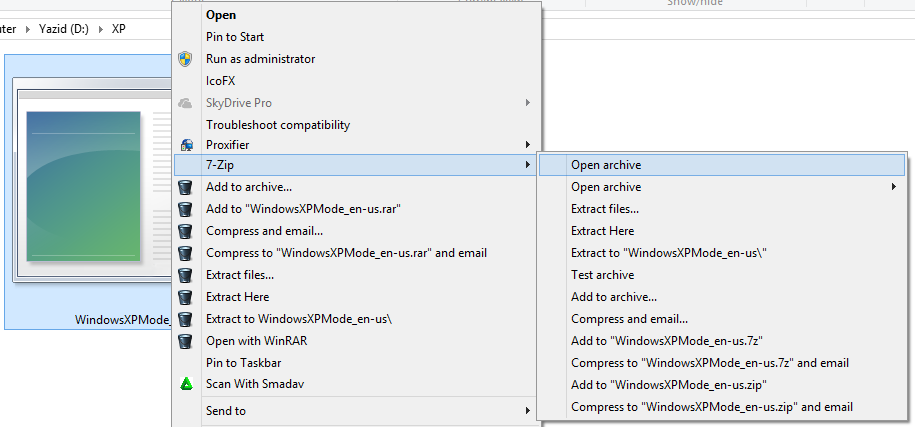915x427 pixels.
Task: Select Troubleshoot compatibility menu entry
Action: (277, 125)
